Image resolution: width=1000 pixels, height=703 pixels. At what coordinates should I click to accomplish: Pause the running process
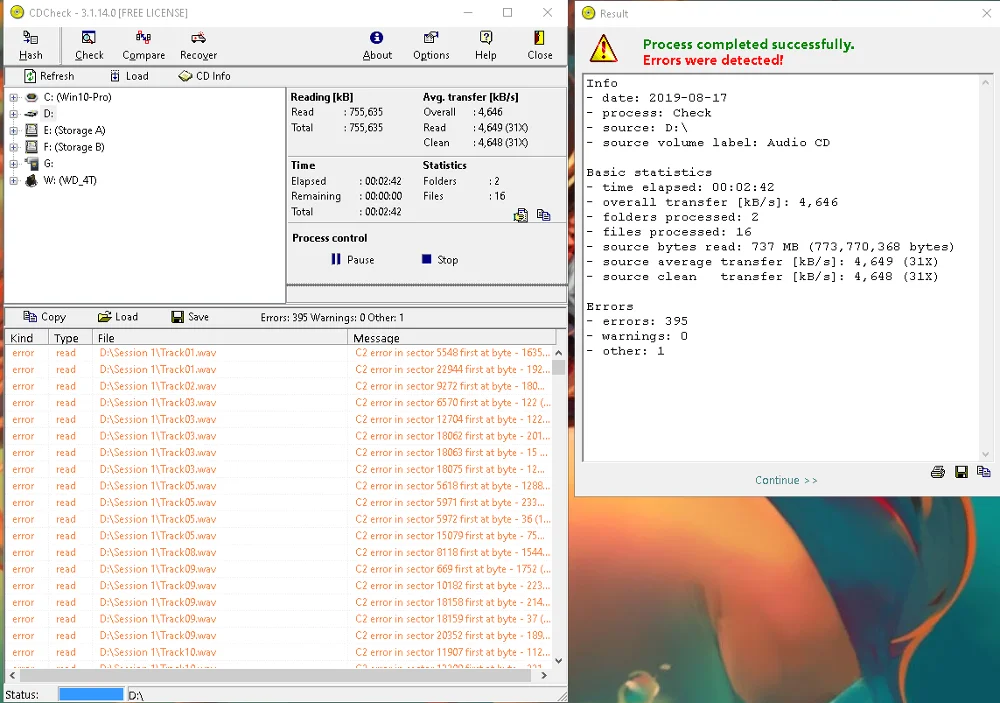(x=352, y=260)
